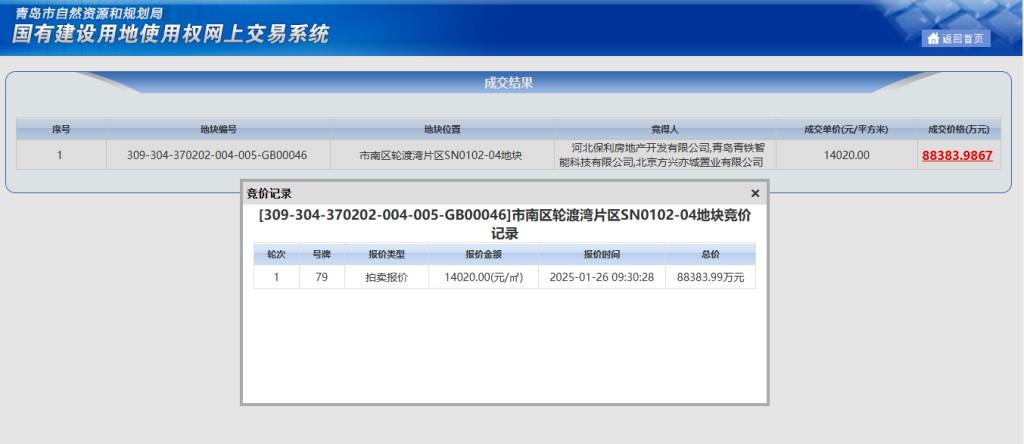Close the 竞价记录 dialog
The width and height of the screenshot is (1024, 444).
tap(755, 193)
